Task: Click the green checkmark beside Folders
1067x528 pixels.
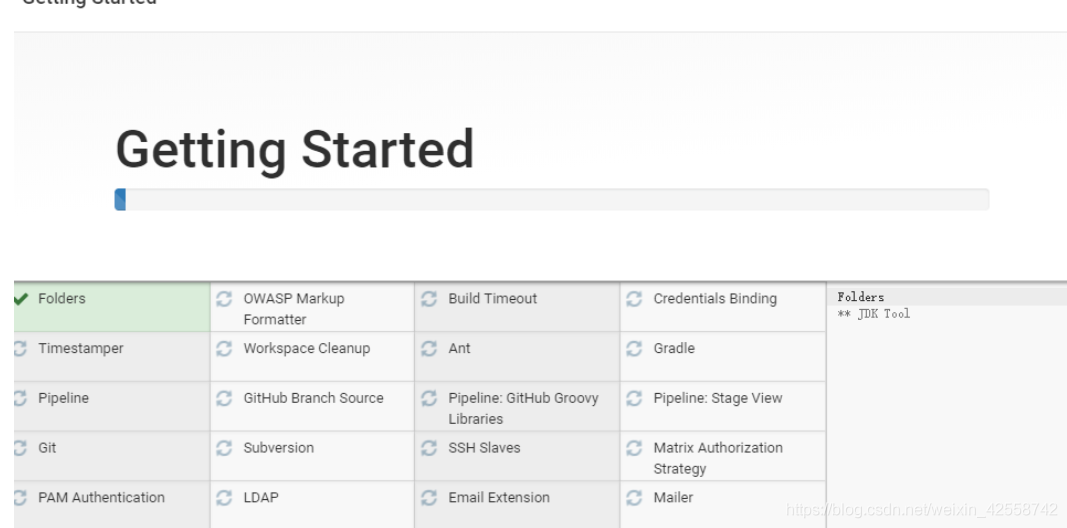Action: tap(20, 299)
